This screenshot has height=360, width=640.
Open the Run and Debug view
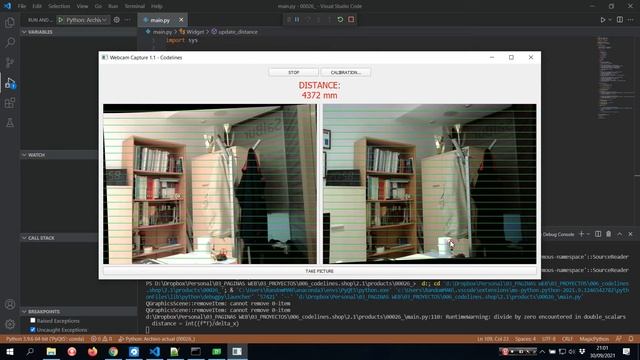pos(10,83)
